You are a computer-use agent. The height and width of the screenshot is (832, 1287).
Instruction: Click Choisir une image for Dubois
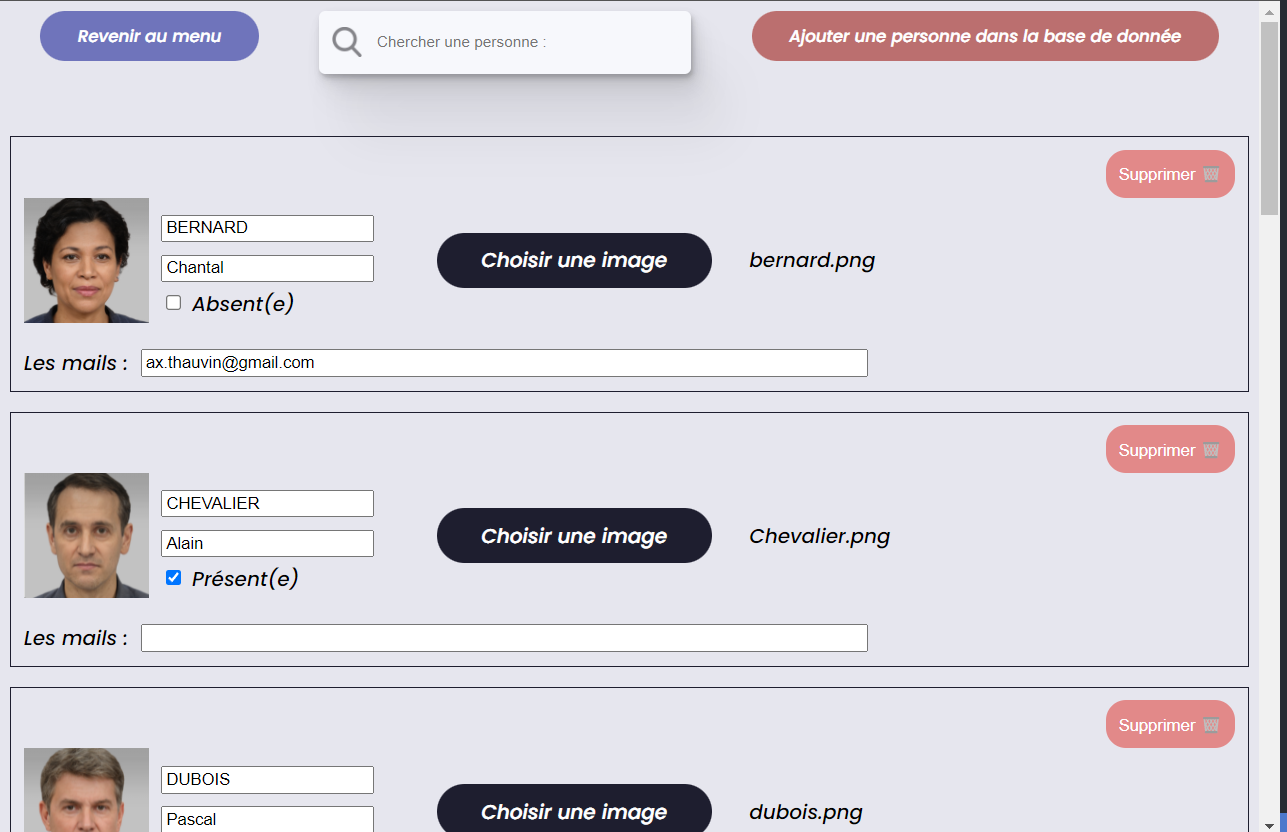click(x=574, y=809)
